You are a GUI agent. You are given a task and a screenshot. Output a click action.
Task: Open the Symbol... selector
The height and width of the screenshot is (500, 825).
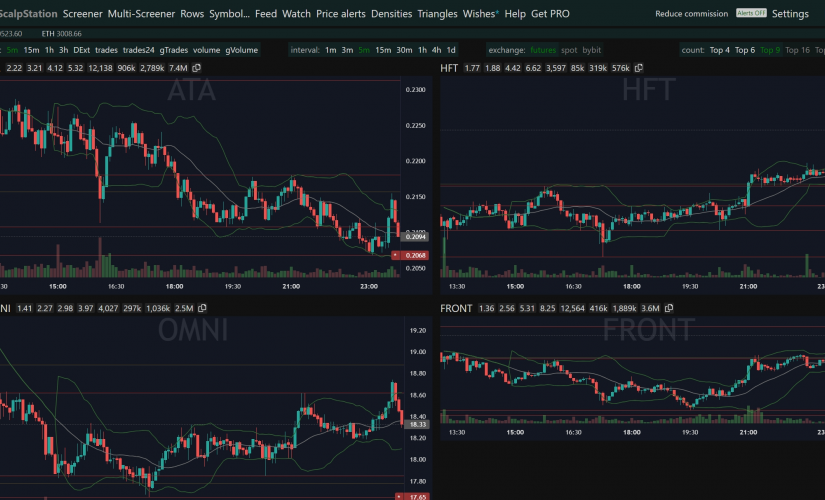click(229, 14)
